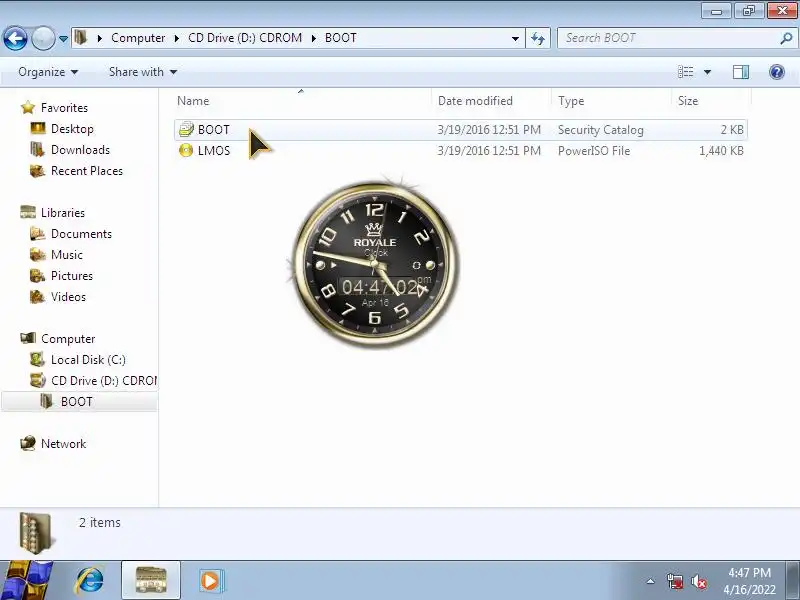Select the BOOT folder in navigation tree
The width and height of the screenshot is (800, 600).
(77, 402)
